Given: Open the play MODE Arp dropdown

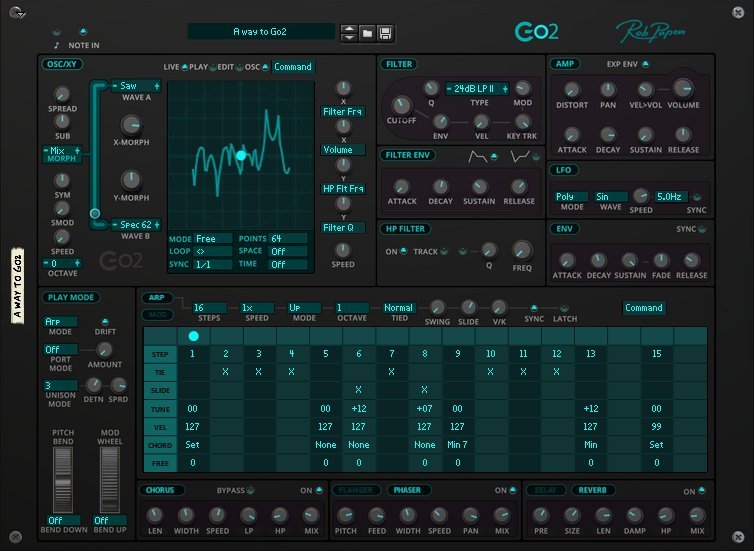Looking at the screenshot, I should [x=61, y=322].
